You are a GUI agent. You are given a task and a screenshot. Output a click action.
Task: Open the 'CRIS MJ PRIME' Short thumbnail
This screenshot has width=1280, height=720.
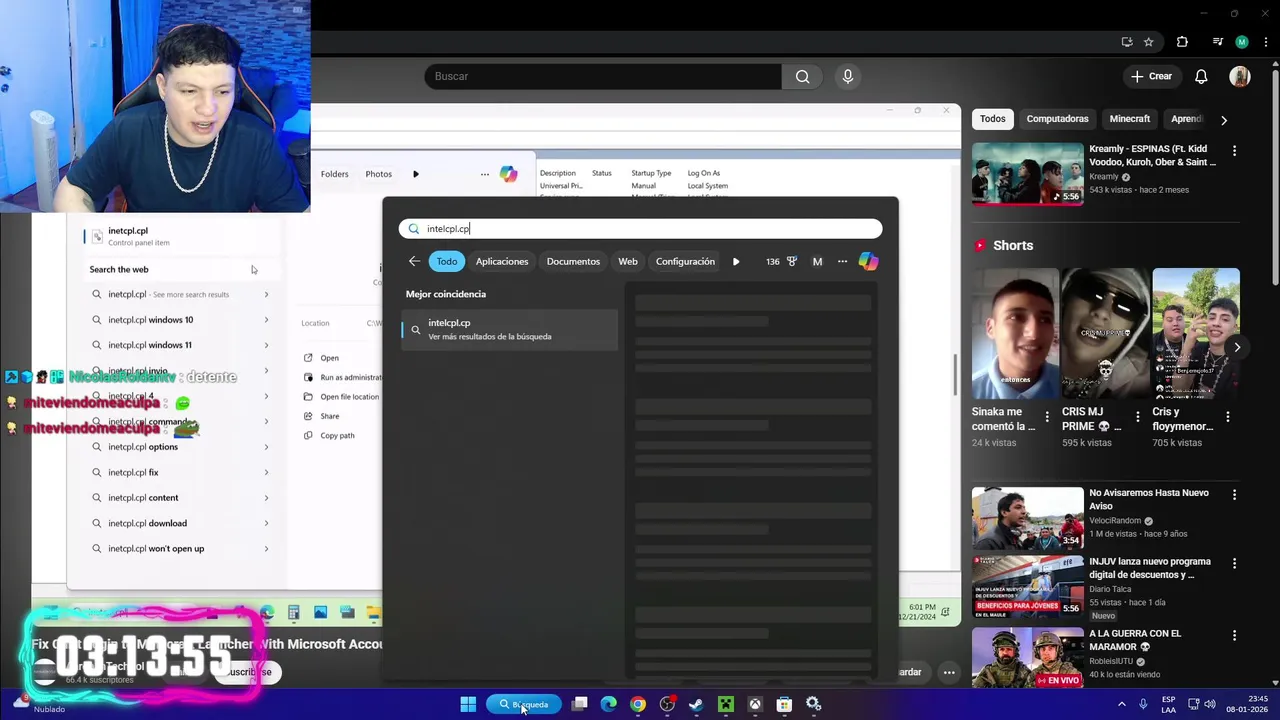point(1105,334)
